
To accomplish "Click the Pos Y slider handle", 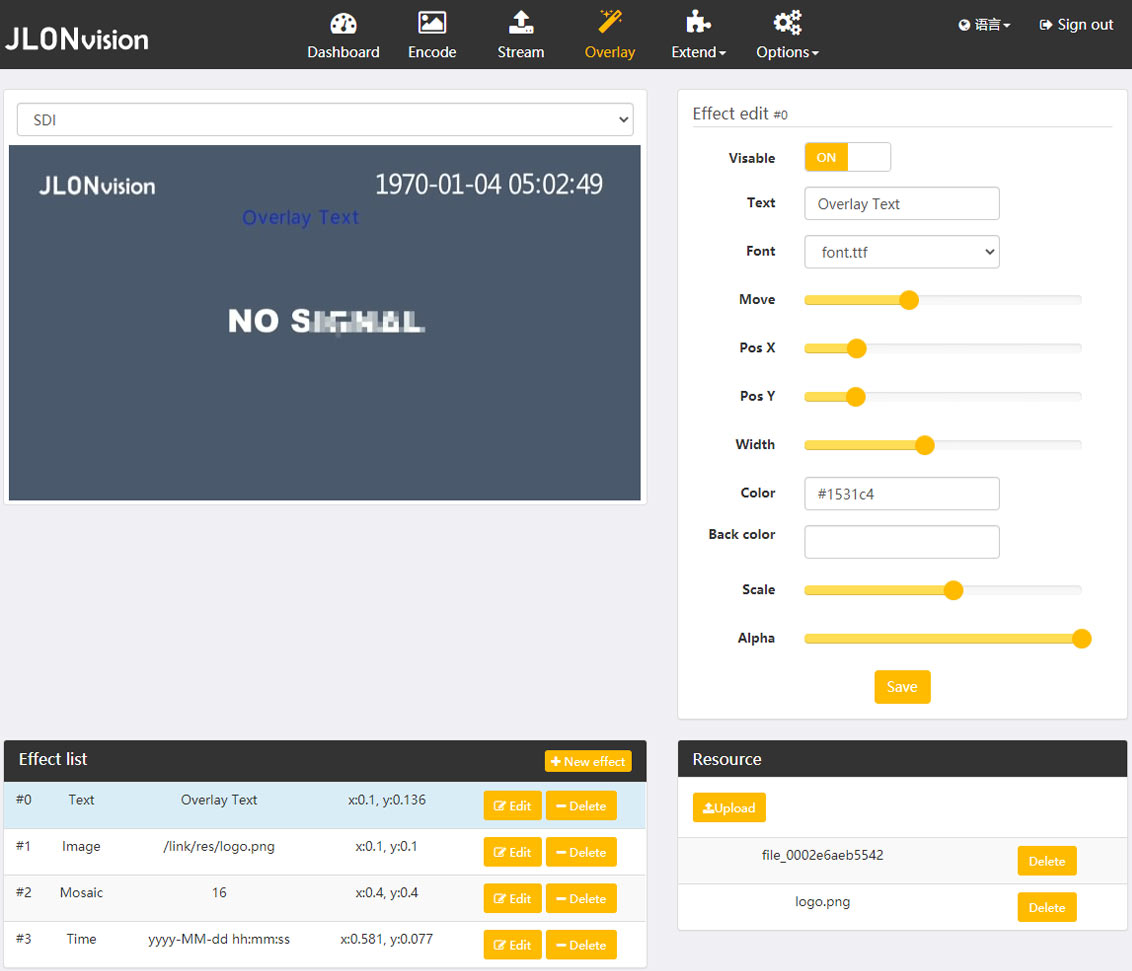I will pyautogui.click(x=855, y=396).
